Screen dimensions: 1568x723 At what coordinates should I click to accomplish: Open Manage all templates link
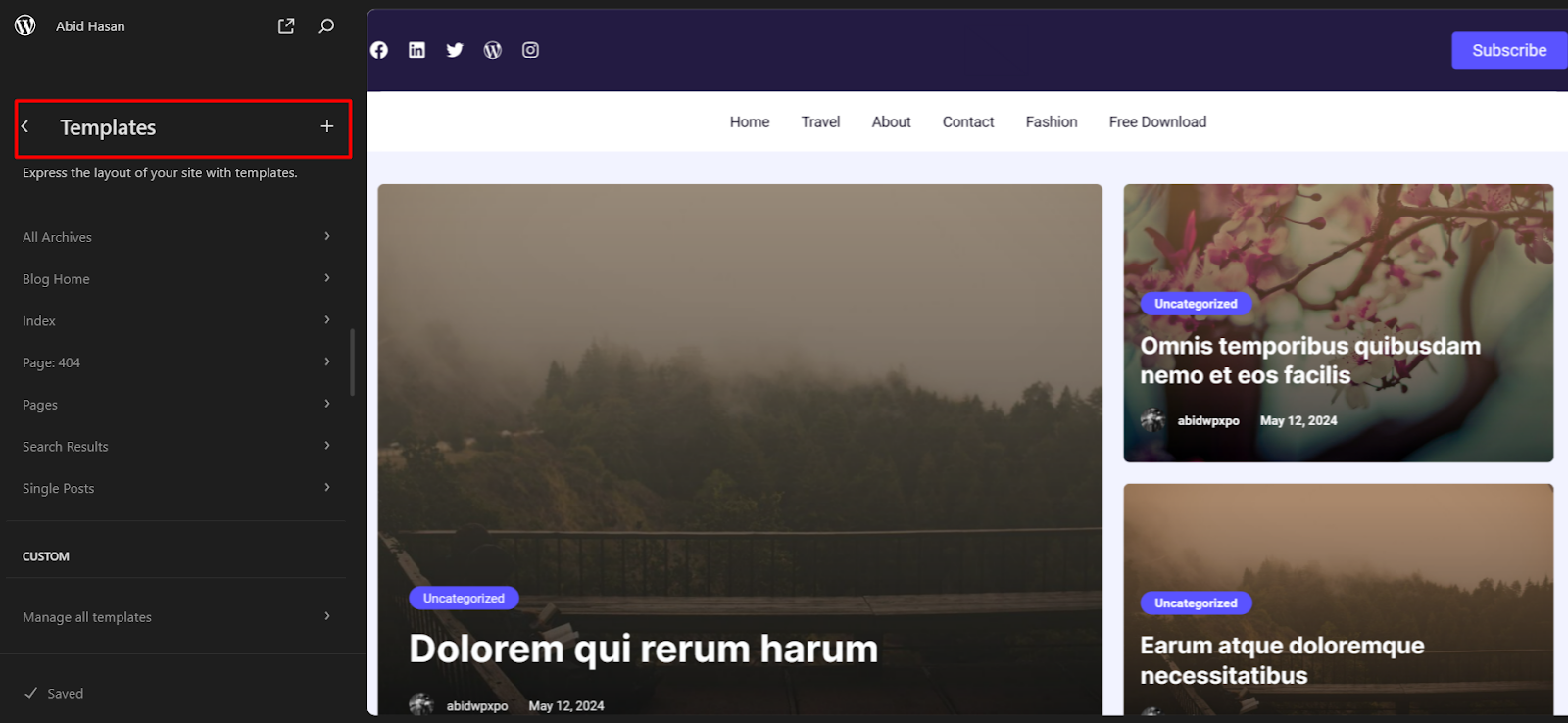pos(87,617)
